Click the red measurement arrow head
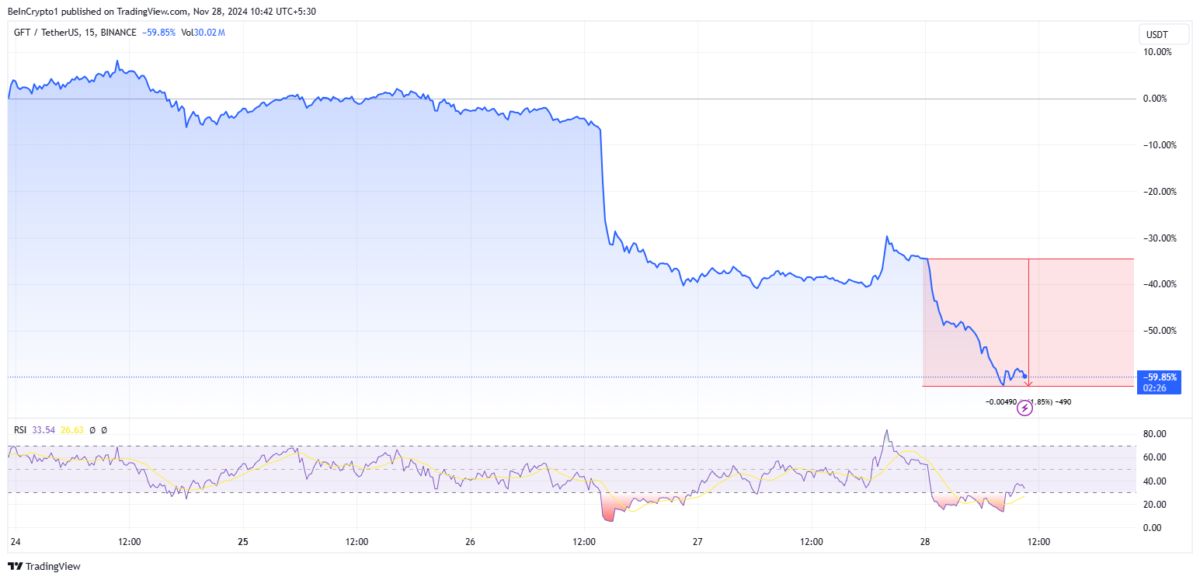 tap(1028, 383)
